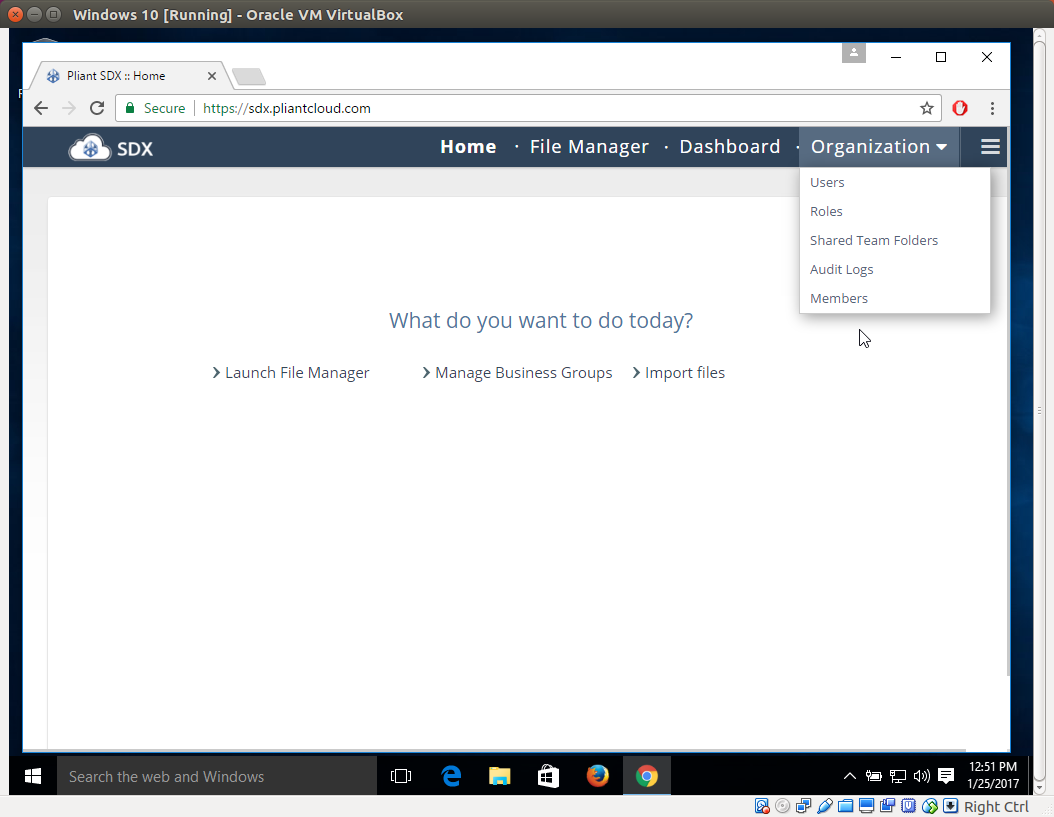This screenshot has height=817, width=1054.
Task: Click Manage Business Groups link
Action: (517, 373)
